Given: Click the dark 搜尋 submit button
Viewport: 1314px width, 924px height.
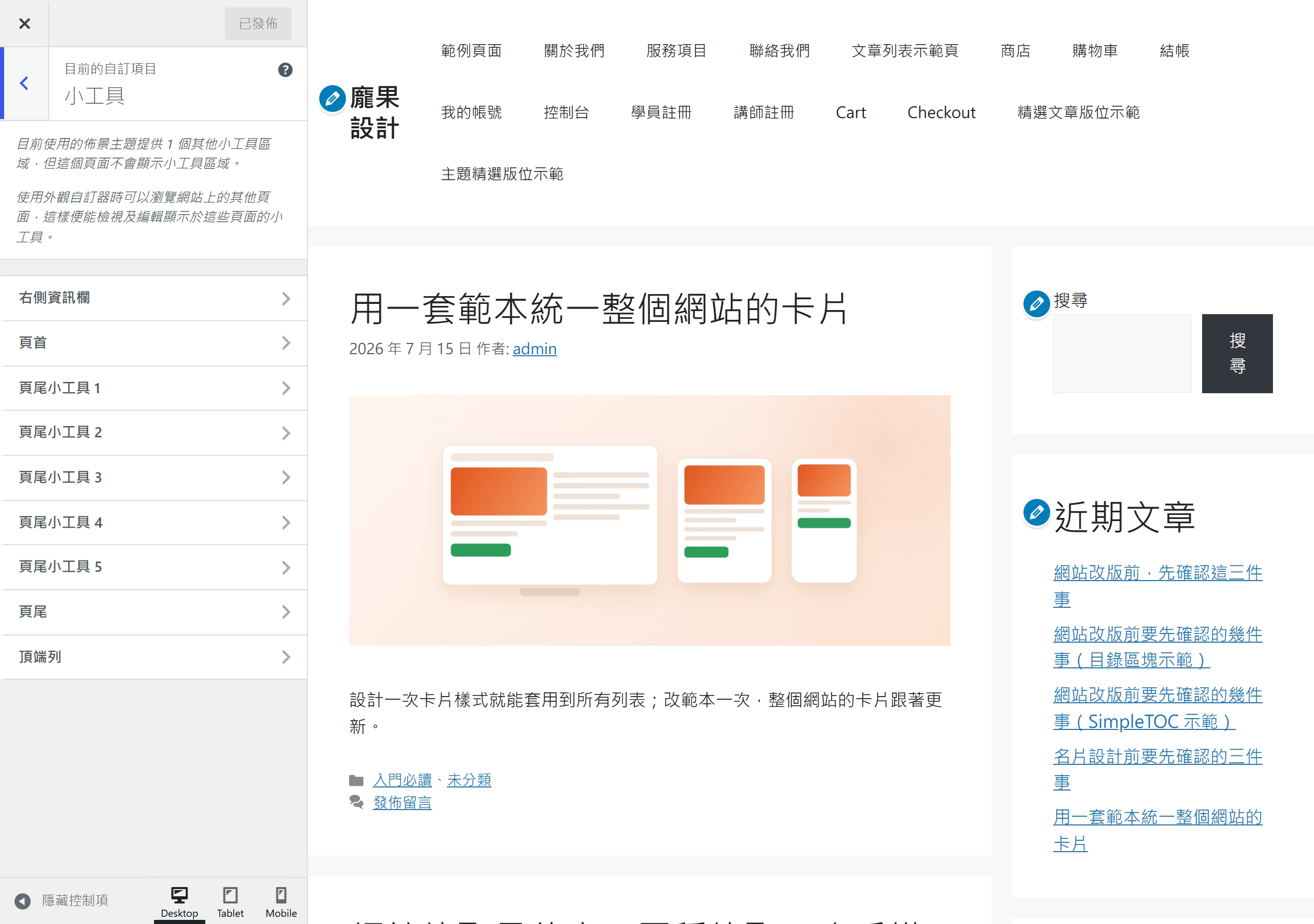Looking at the screenshot, I should pos(1236,353).
